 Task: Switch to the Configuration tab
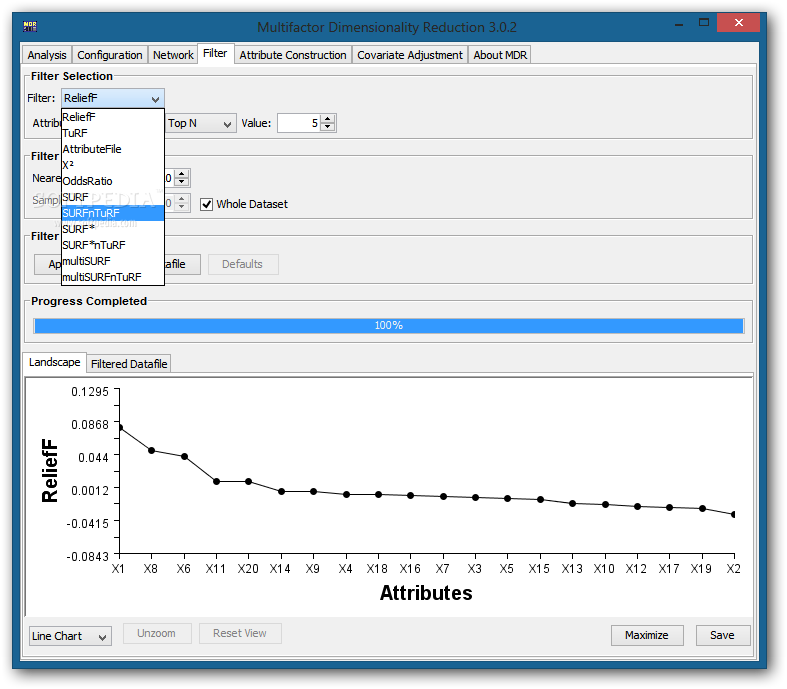coord(109,55)
